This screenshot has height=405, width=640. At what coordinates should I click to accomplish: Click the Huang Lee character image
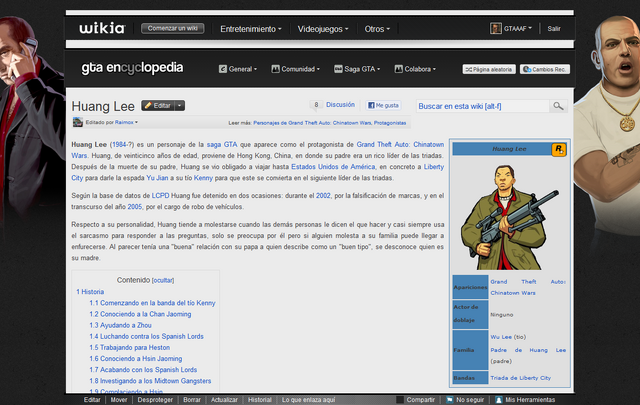(x=509, y=216)
